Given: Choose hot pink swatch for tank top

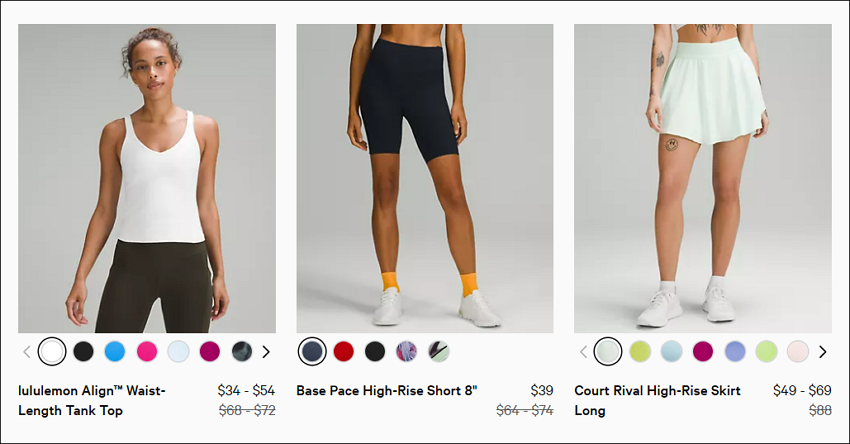Looking at the screenshot, I should pyautogui.click(x=147, y=351).
